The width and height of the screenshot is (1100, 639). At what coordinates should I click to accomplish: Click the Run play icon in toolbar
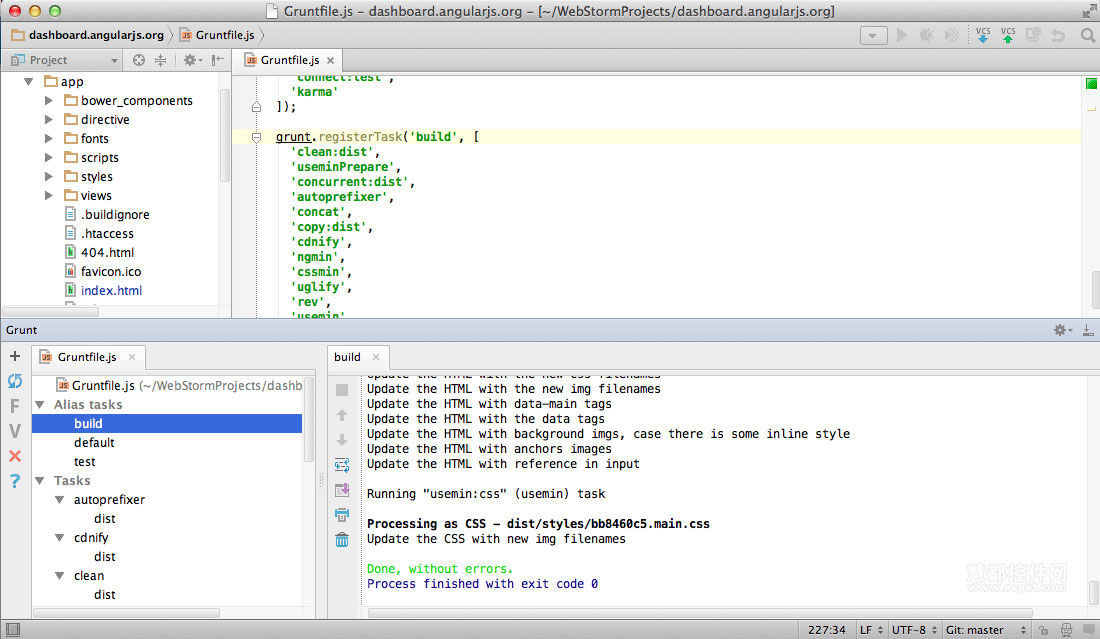click(x=902, y=35)
